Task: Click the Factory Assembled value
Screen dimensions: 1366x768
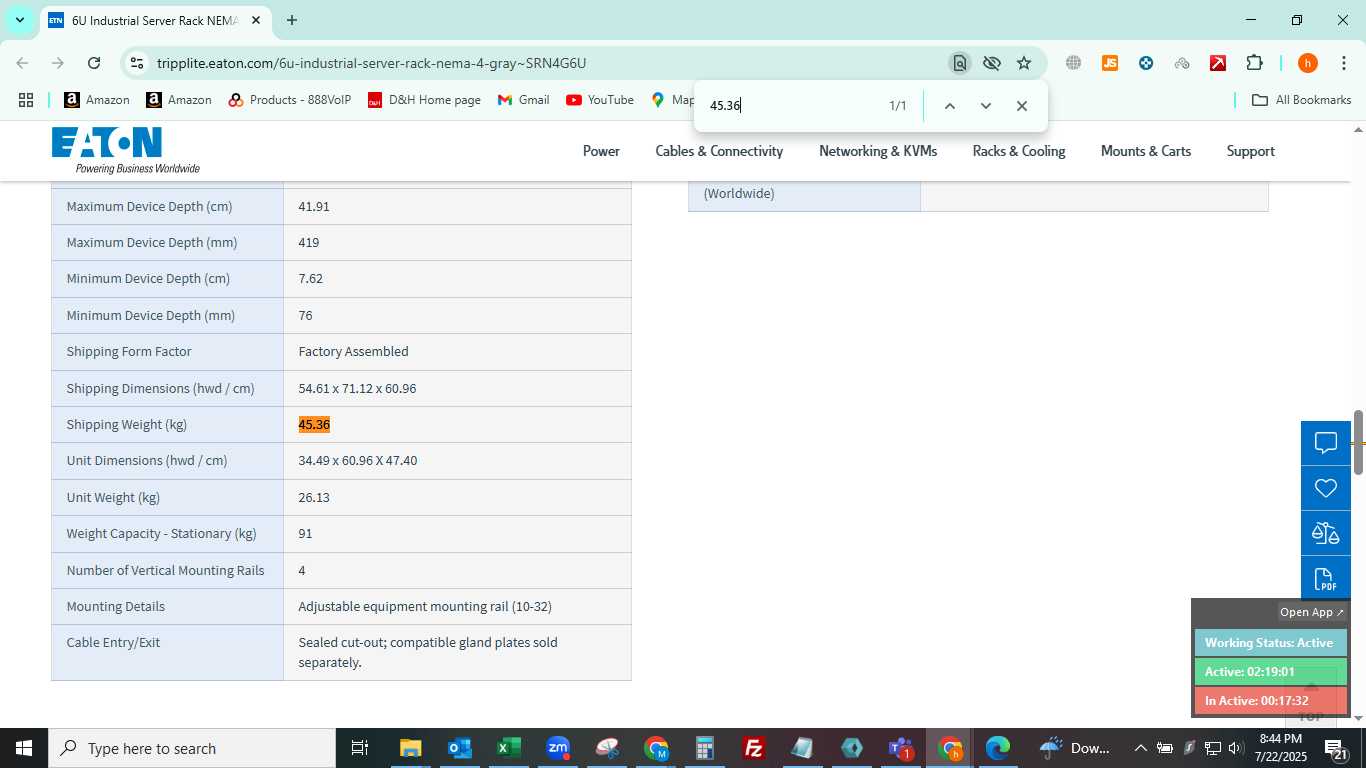Action: 353,352
